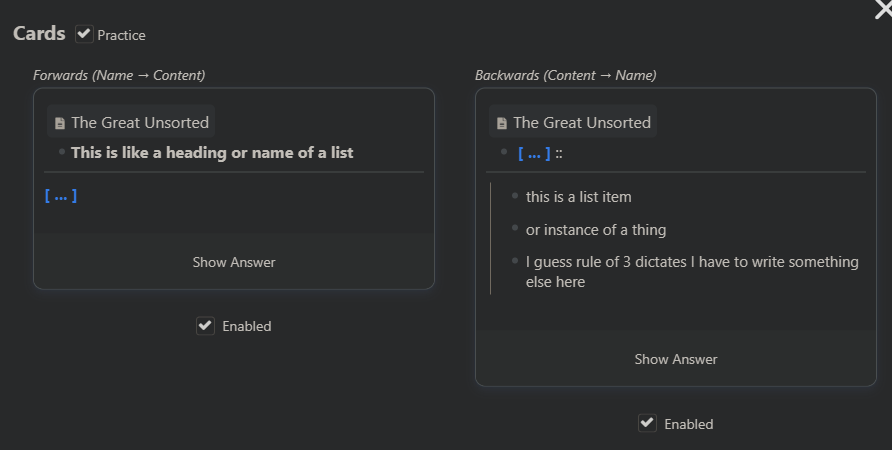Click the document icon in the Forwards card
Viewport: 892px width, 450px height.
(x=60, y=123)
